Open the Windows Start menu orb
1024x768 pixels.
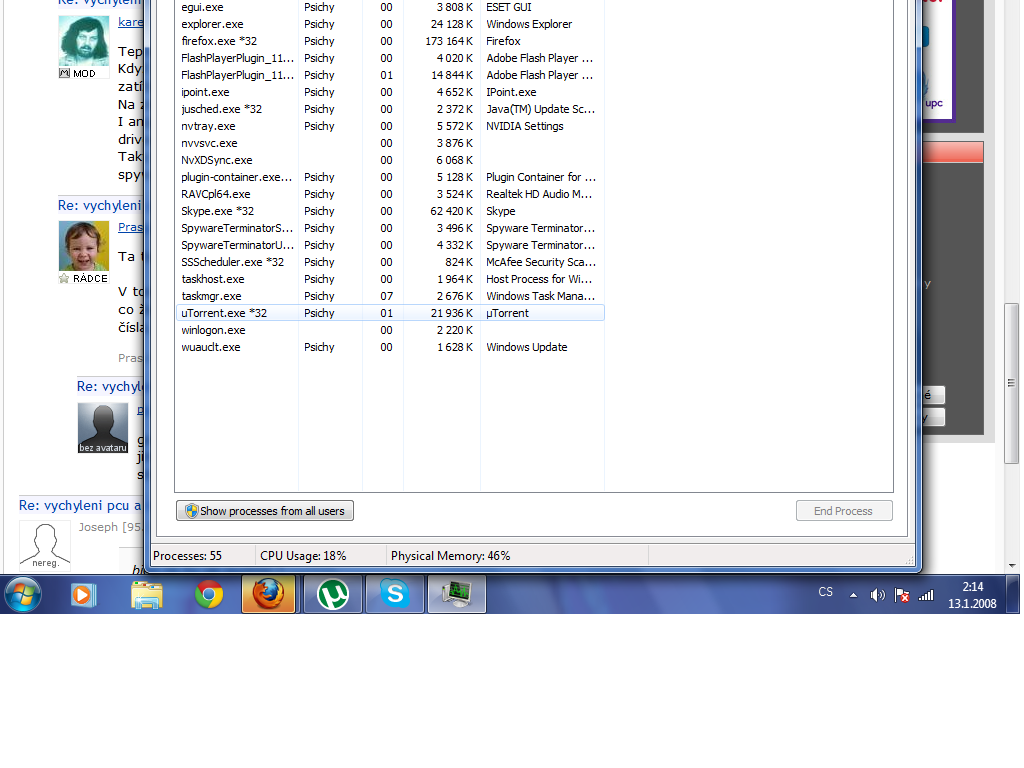(x=23, y=594)
